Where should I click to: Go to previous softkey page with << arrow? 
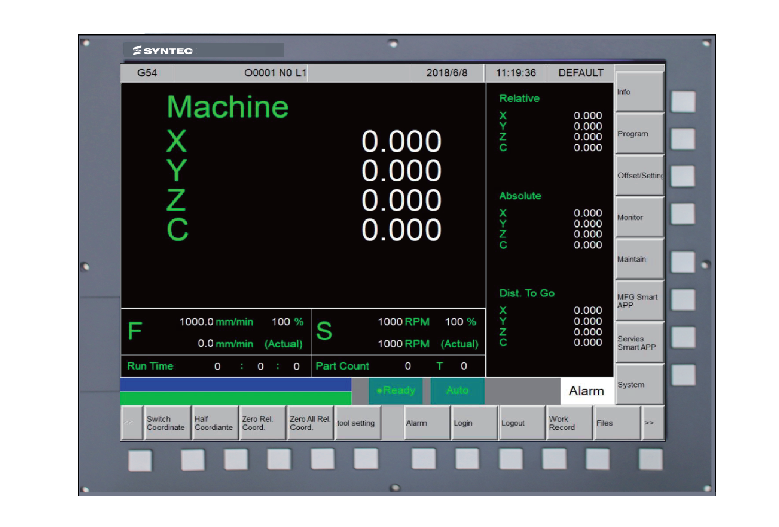click(130, 423)
